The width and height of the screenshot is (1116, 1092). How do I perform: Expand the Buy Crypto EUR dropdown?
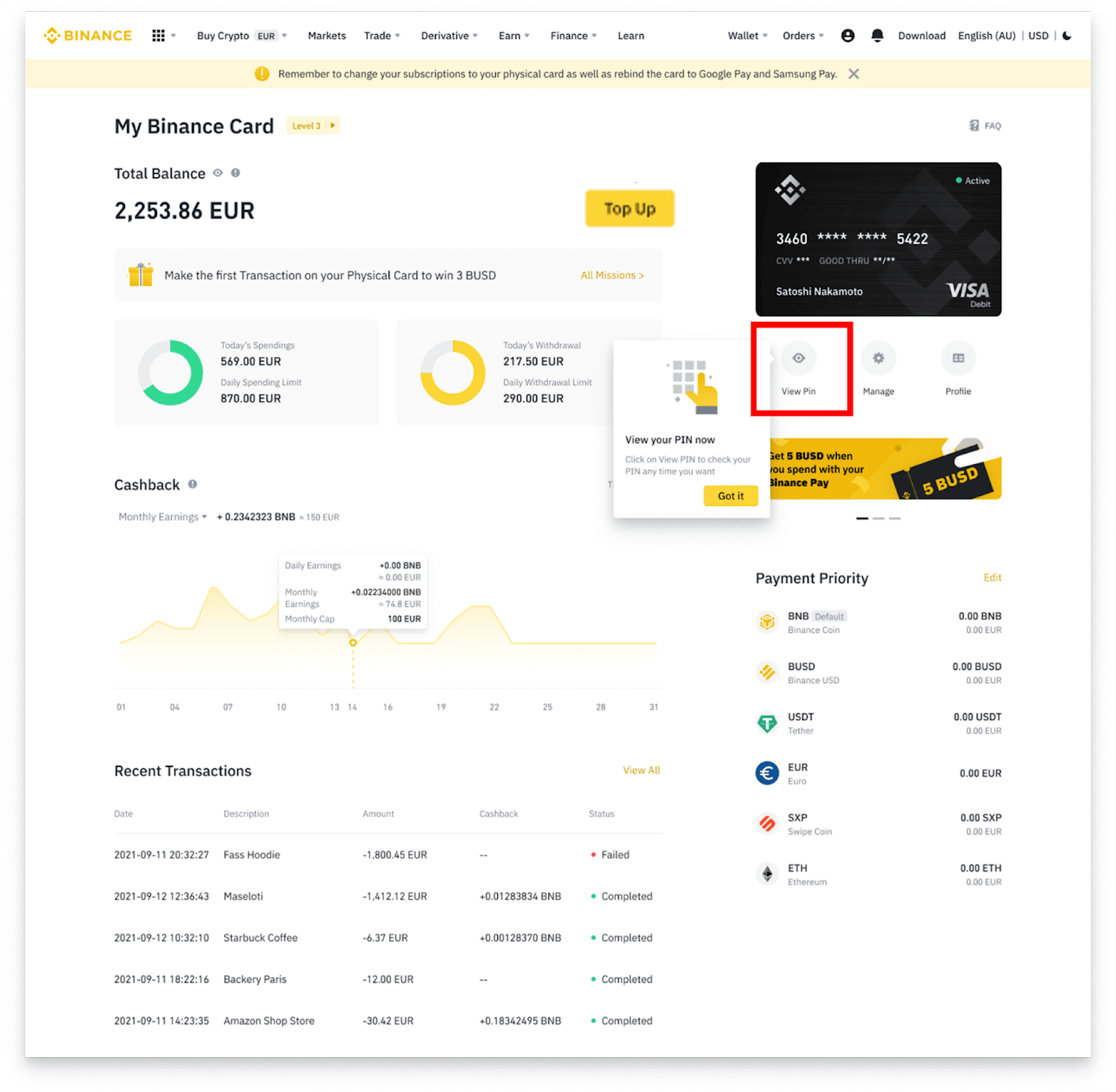pos(241,36)
